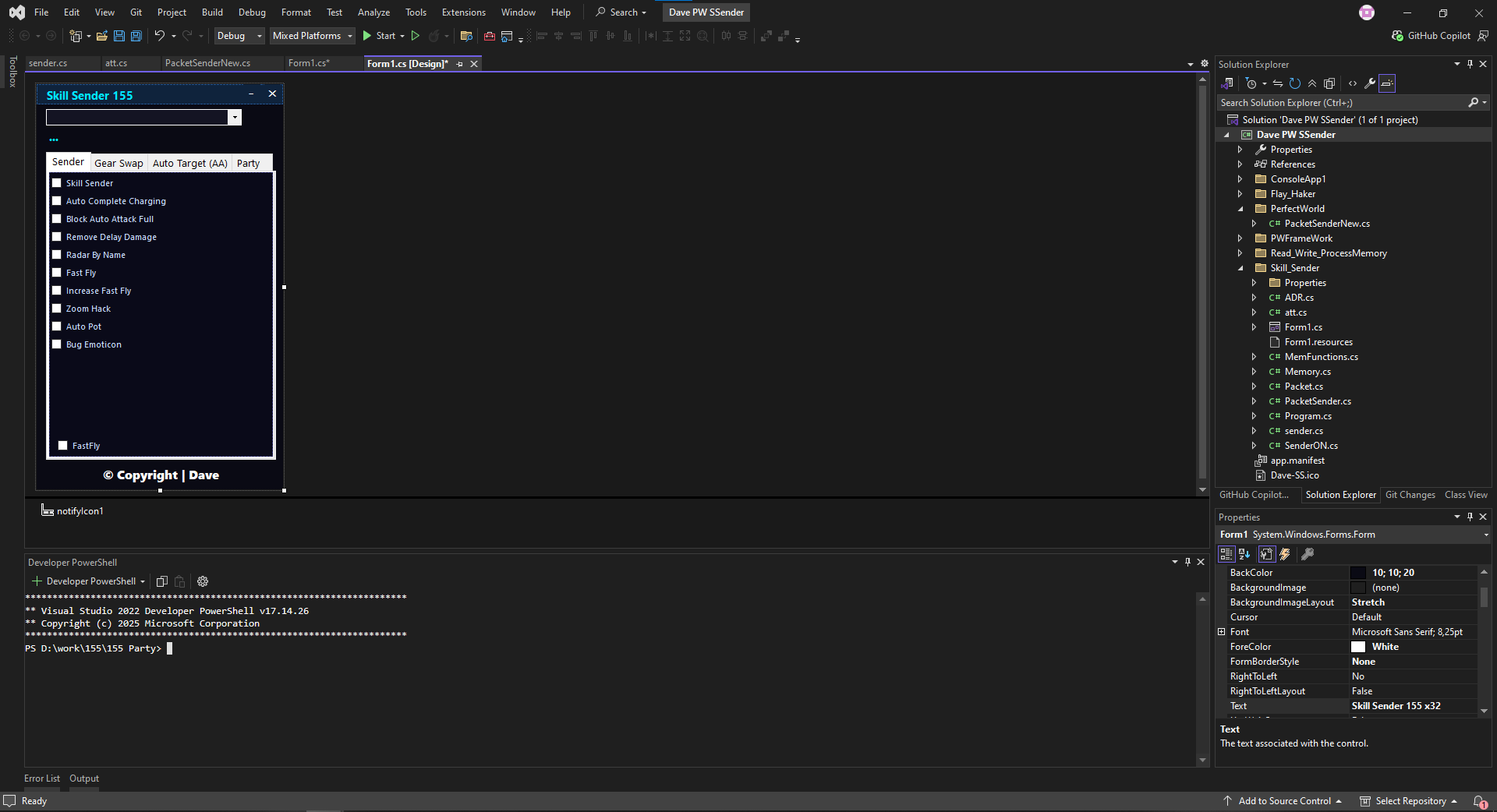Click the Open File folder icon
The image size is (1497, 812).
[x=101, y=36]
